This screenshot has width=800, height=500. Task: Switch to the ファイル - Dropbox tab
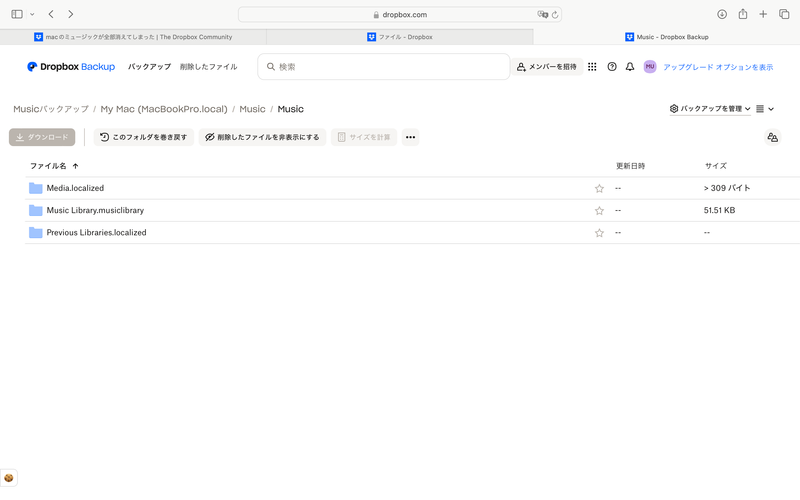click(x=400, y=37)
